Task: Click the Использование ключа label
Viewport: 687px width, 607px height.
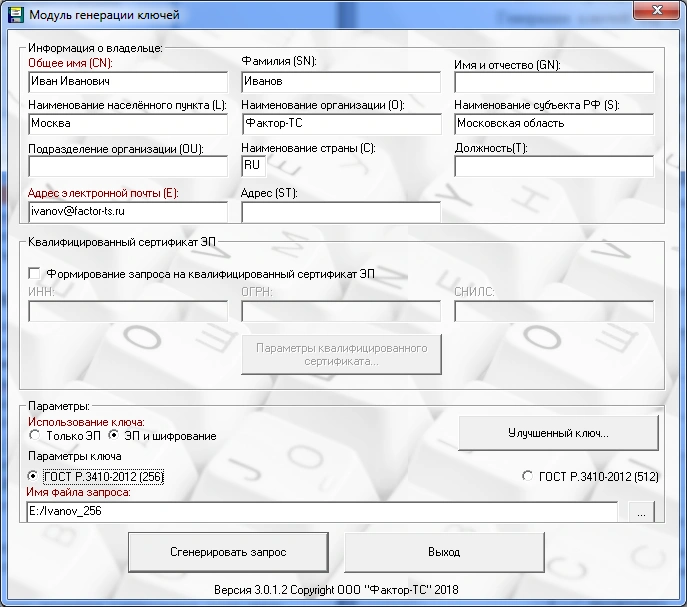Action: click(x=86, y=422)
